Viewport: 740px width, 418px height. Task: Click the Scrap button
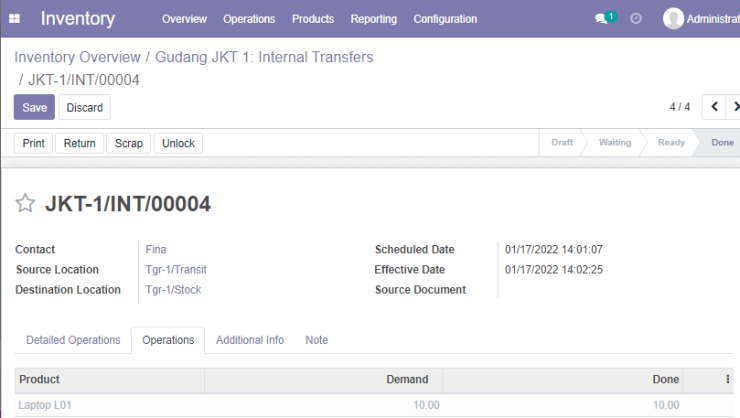[x=129, y=143]
